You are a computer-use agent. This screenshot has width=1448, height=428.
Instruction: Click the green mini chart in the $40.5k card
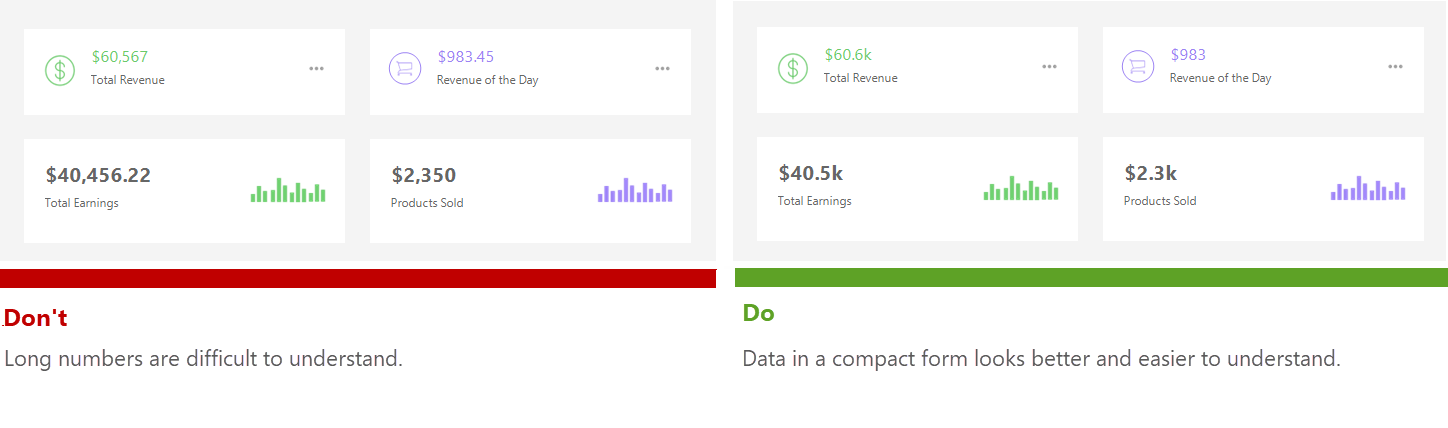(1021, 188)
